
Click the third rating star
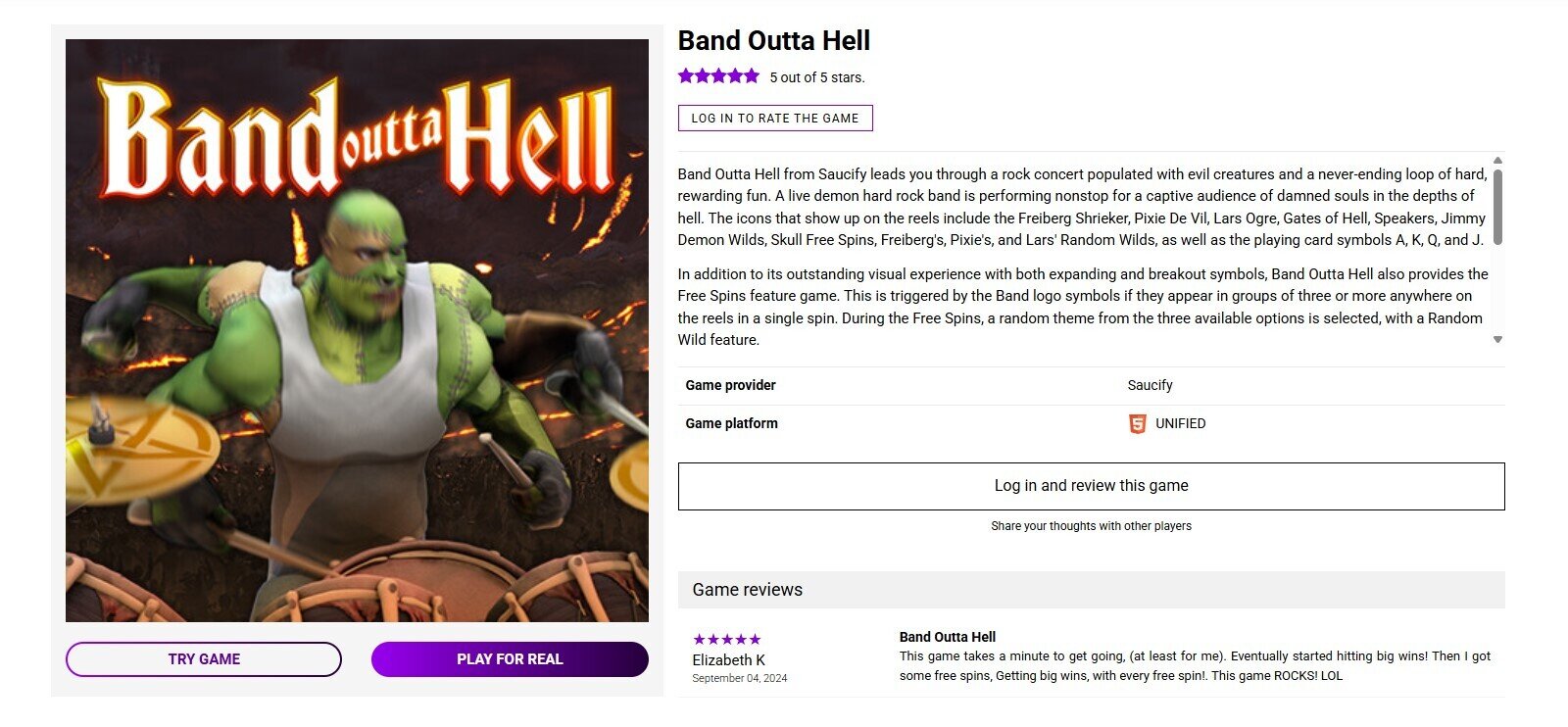pyautogui.click(x=718, y=75)
